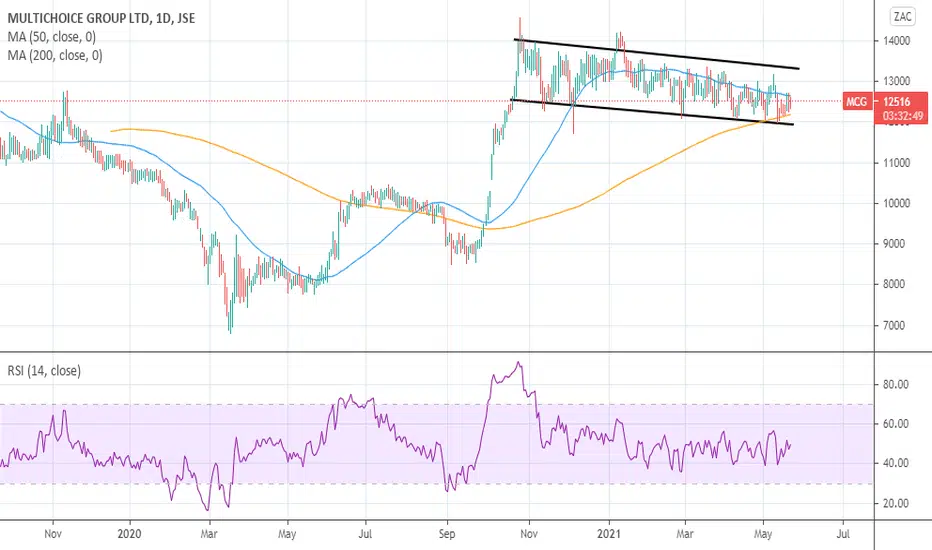Click the 12516 current price label
The height and width of the screenshot is (550, 932).
tap(896, 102)
